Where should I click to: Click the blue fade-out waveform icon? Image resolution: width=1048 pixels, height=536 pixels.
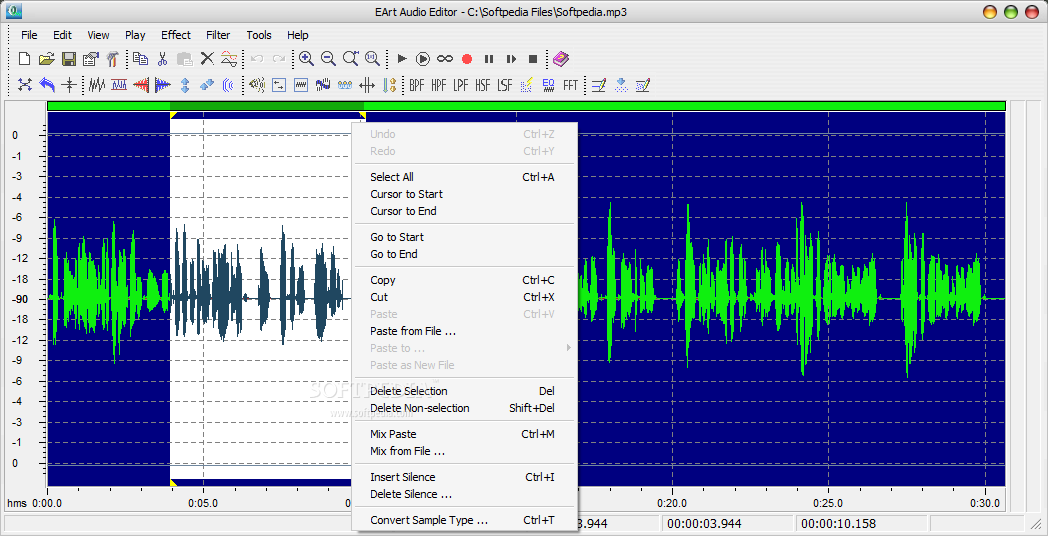pos(163,85)
